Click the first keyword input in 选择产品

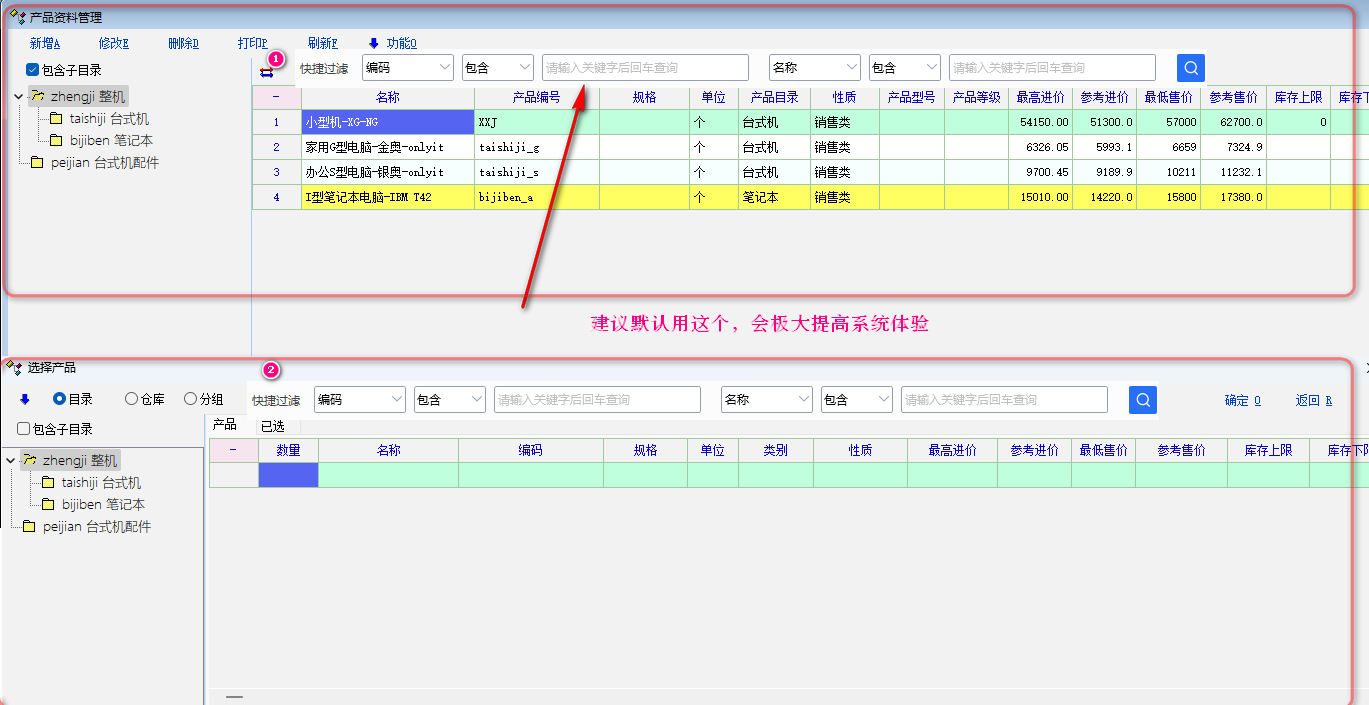(x=597, y=400)
